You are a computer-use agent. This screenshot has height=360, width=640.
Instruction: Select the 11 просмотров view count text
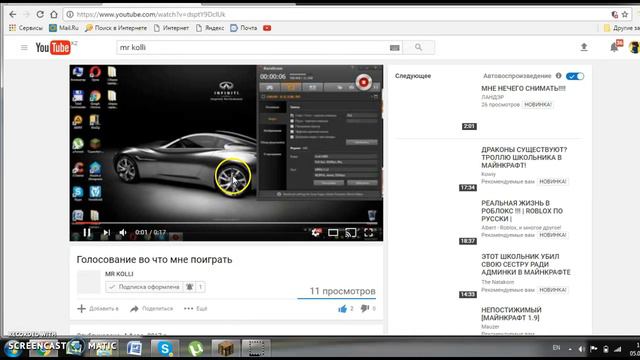(342, 291)
